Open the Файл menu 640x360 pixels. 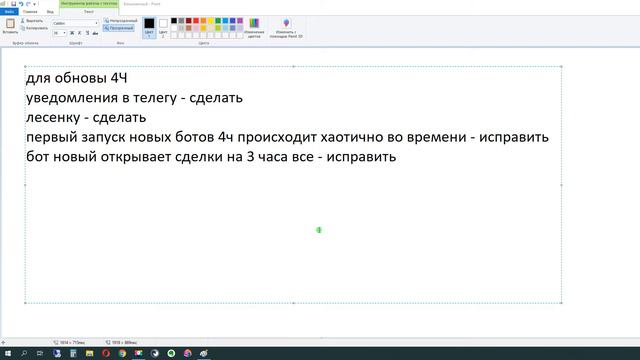(x=9, y=12)
